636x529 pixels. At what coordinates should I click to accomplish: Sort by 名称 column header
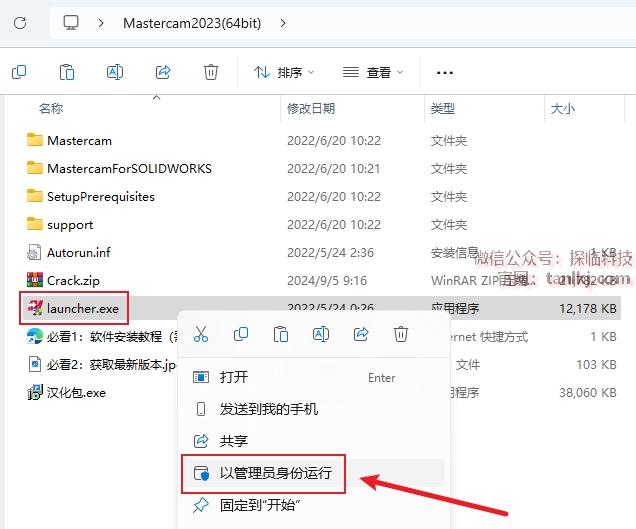point(51,108)
